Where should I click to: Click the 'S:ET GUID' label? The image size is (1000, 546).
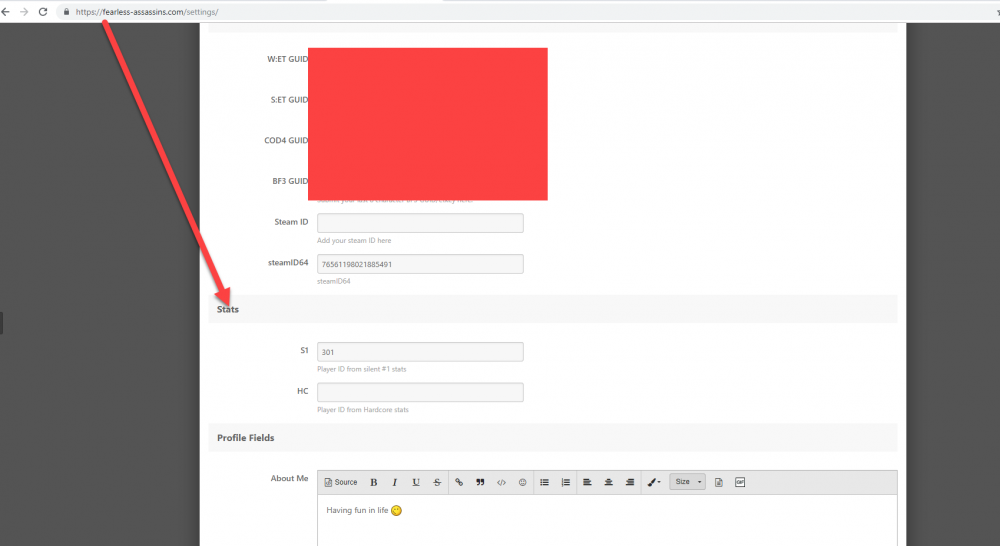290,100
